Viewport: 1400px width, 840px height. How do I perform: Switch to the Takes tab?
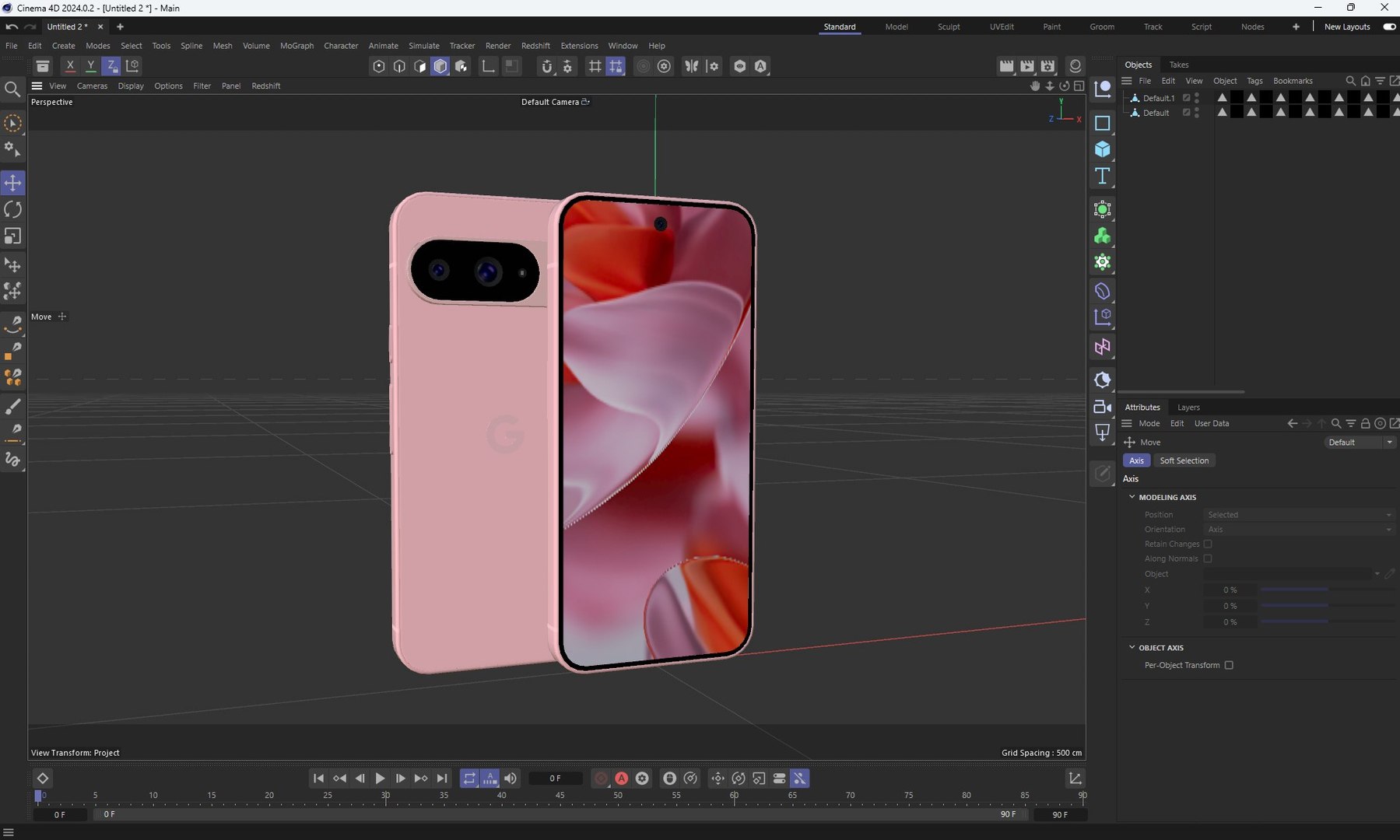1179,65
